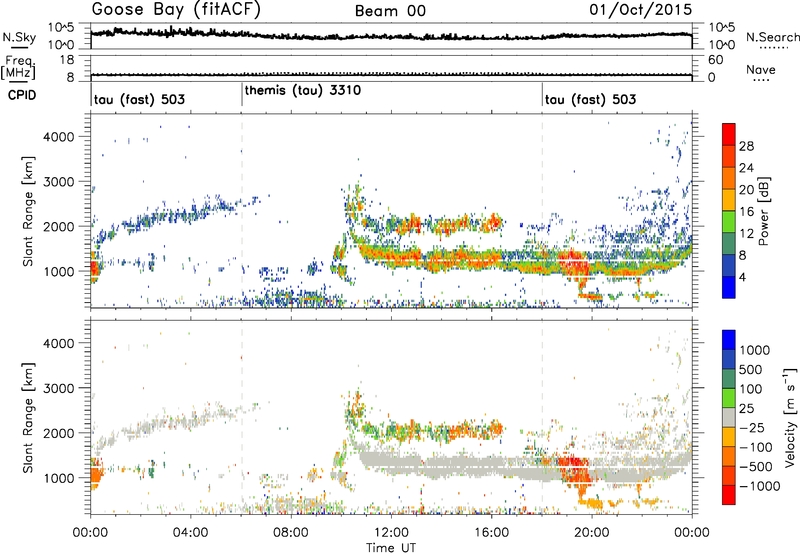This screenshot has width=800, height=554.
Task: Click the '28' tick on the power color bar
Action: [746, 146]
